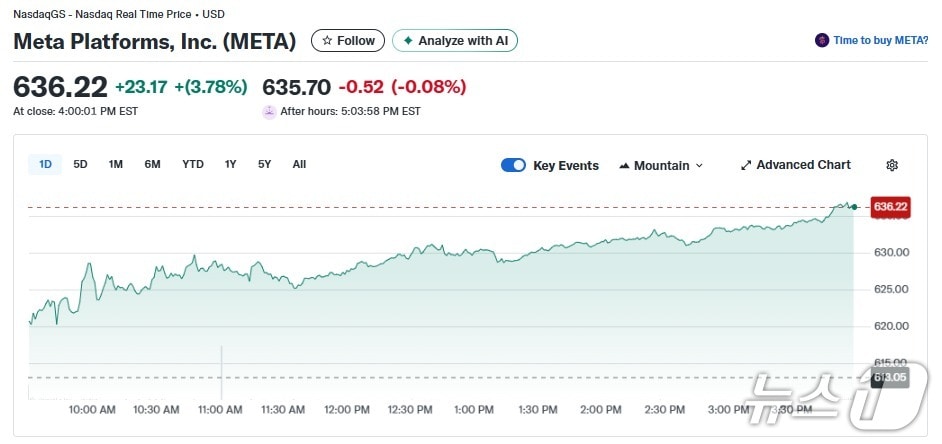Click the star icon on Follow
Image resolution: width=942 pixels, height=444 pixels.
[327, 41]
